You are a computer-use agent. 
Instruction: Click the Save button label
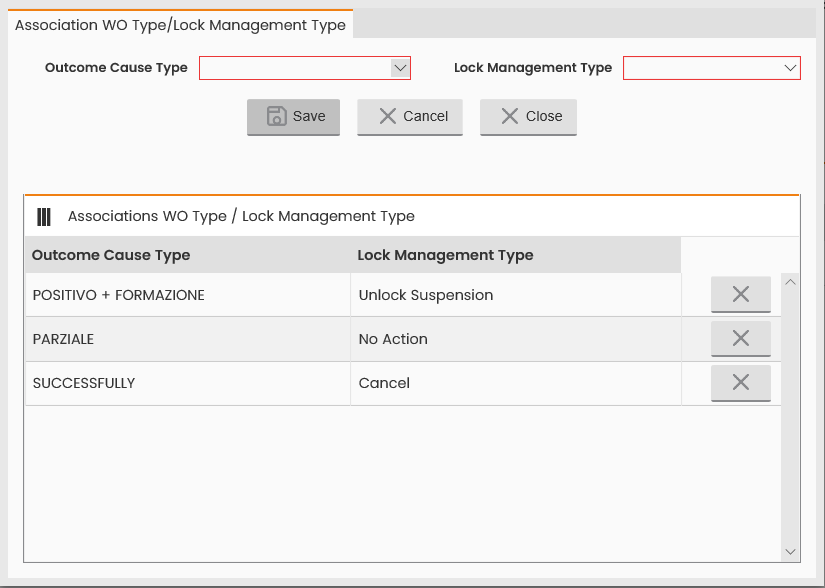coord(309,116)
